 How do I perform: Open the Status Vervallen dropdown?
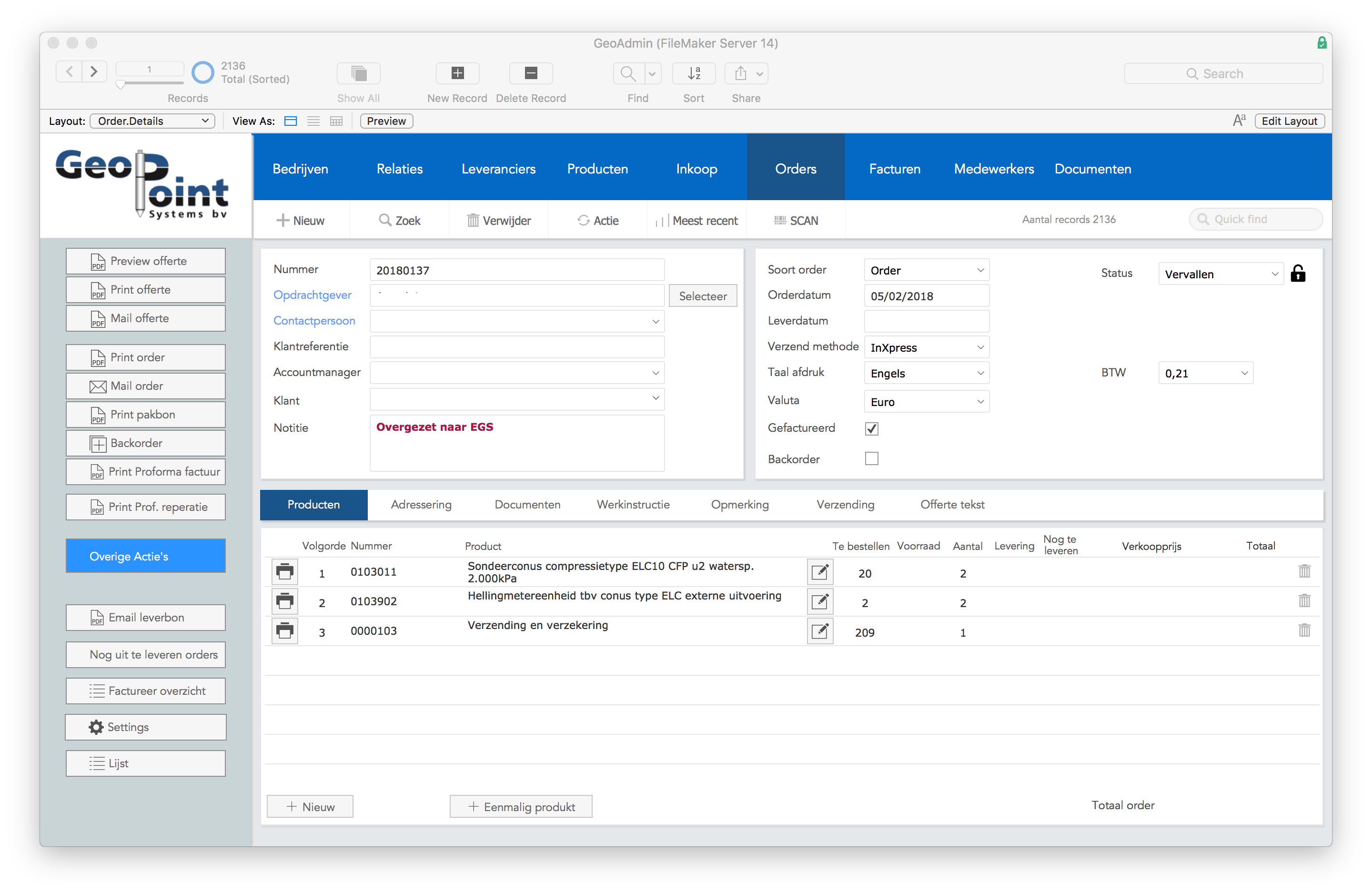[x=1221, y=274]
